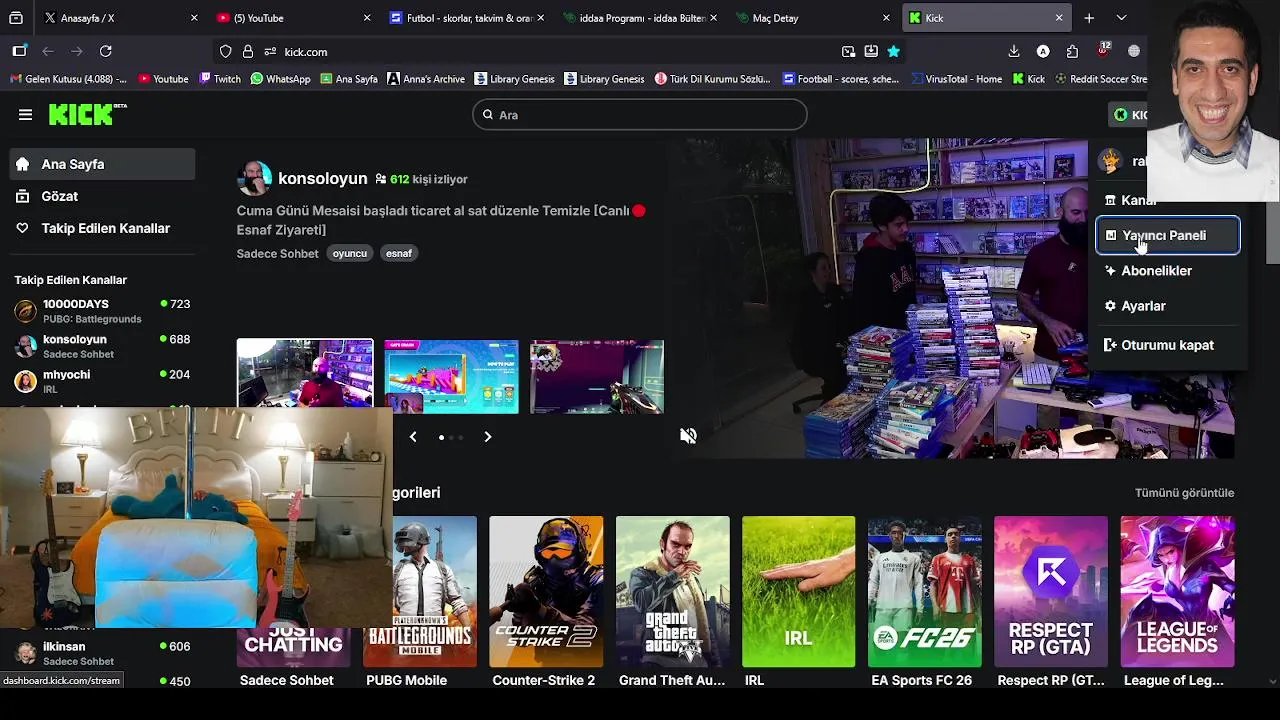Image resolution: width=1280 pixels, height=720 pixels.
Task: Click the shield icon in address bar
Action: coord(226,51)
